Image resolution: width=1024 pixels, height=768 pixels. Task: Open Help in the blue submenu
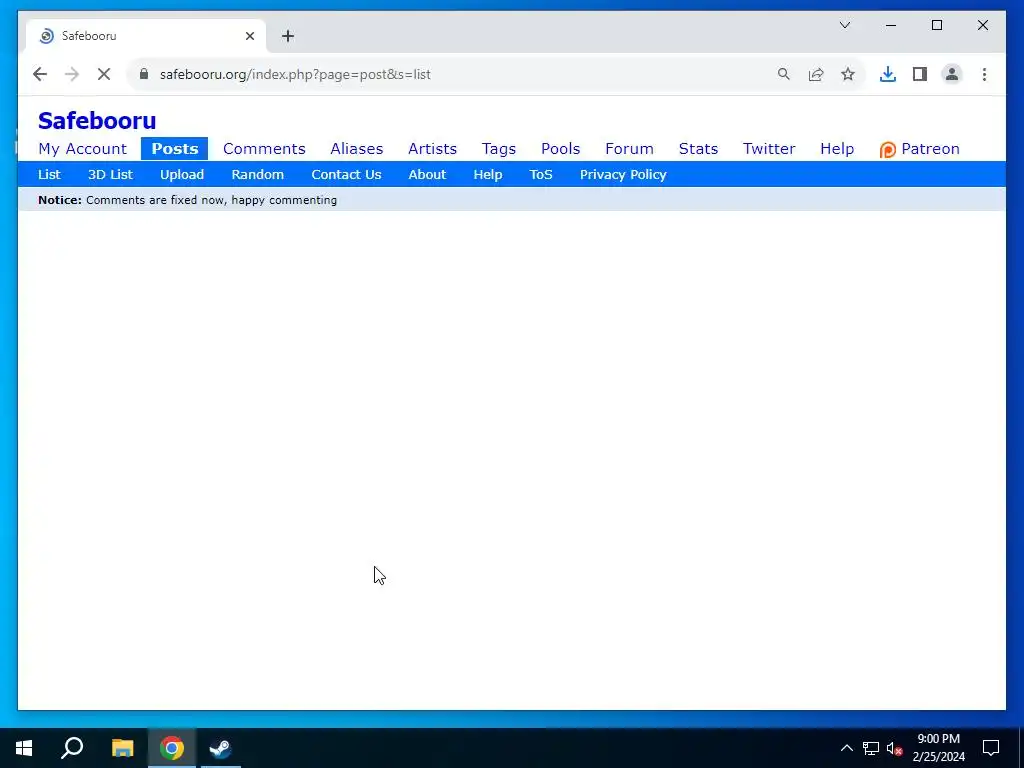click(488, 174)
